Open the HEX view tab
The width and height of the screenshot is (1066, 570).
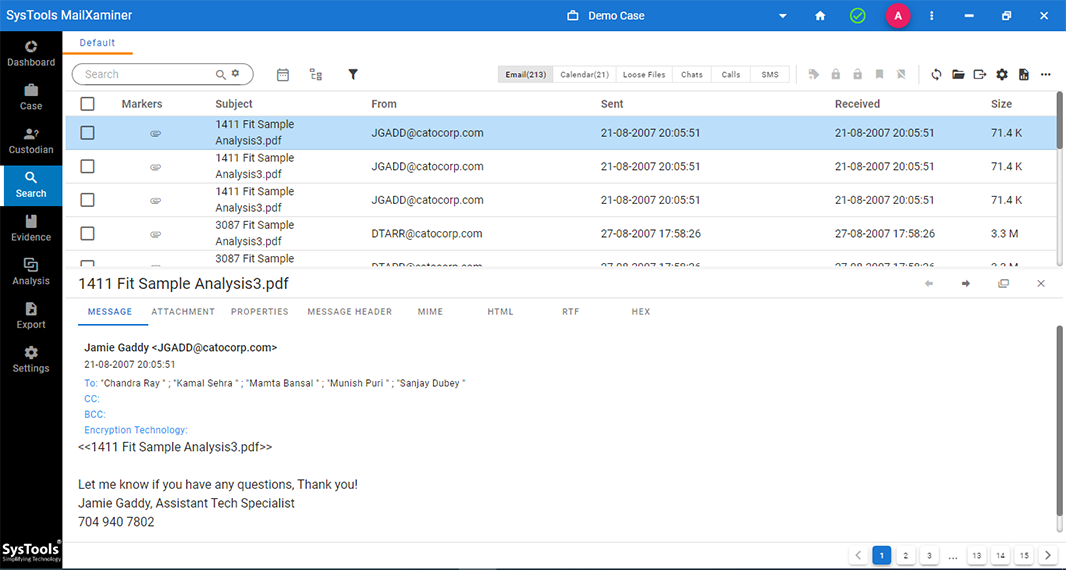point(640,312)
